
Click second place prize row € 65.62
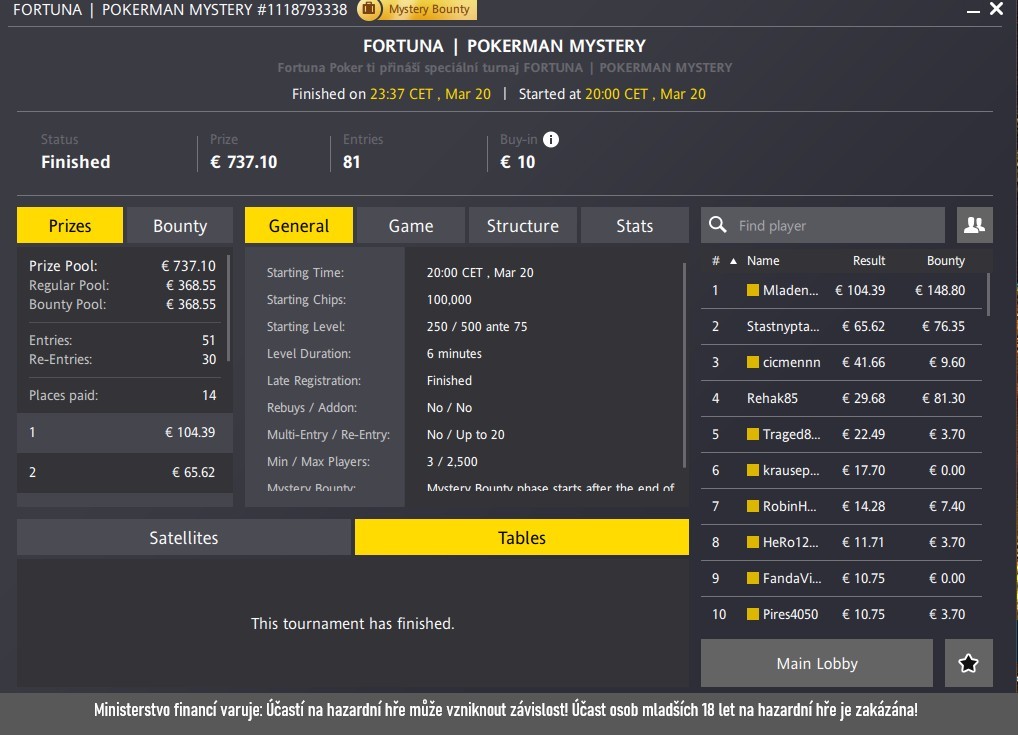(x=125, y=472)
